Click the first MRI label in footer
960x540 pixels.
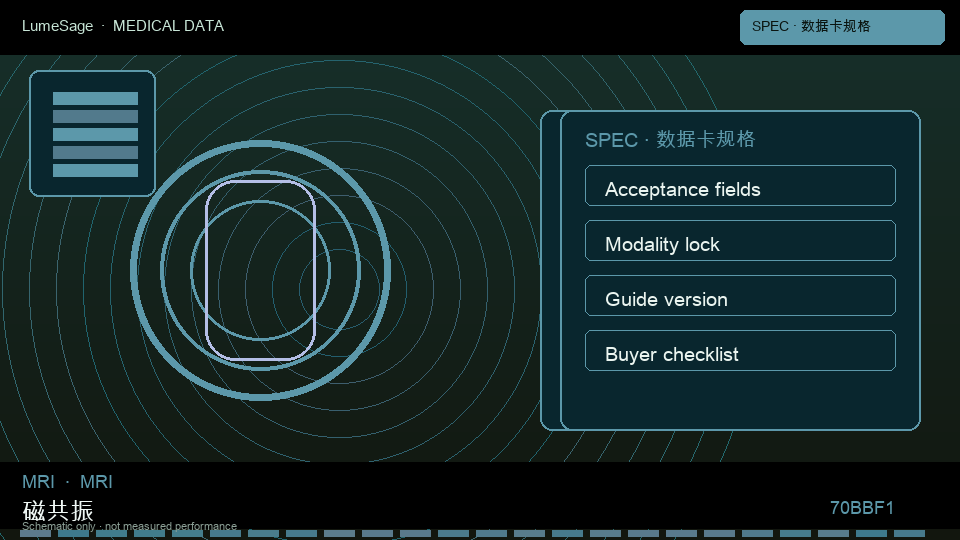pyautogui.click(x=38, y=482)
